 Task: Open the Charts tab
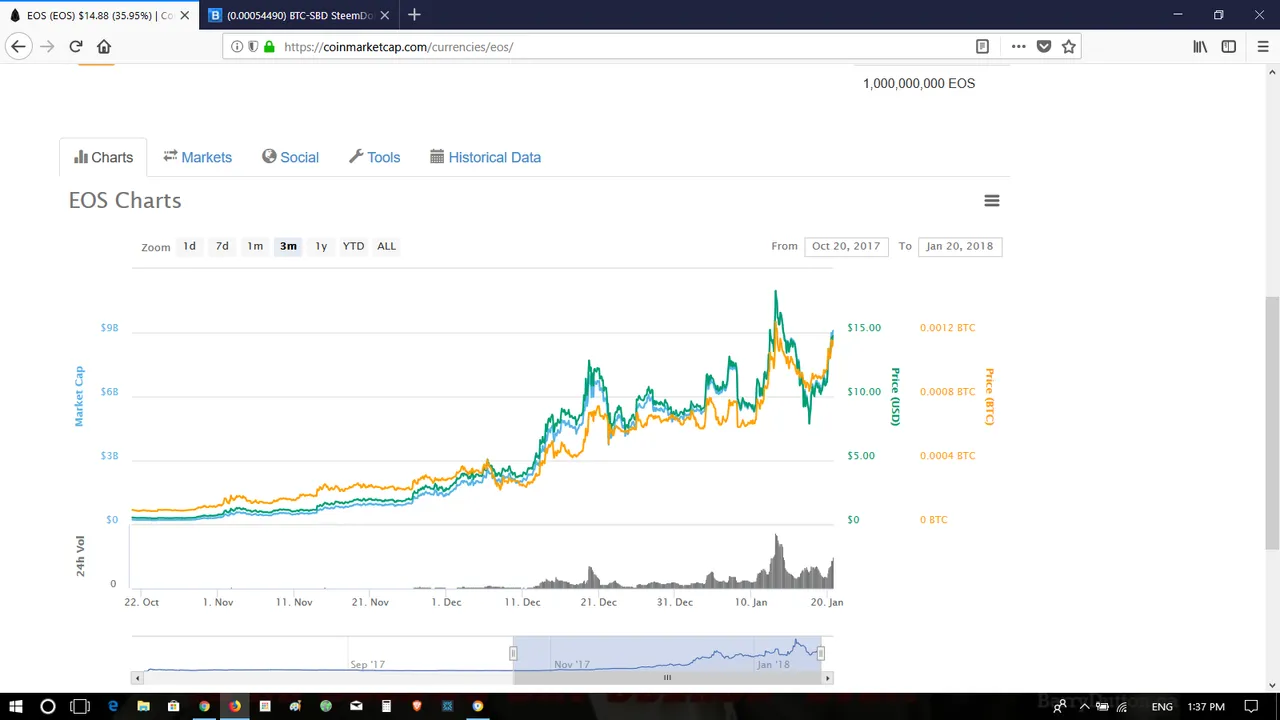click(103, 157)
